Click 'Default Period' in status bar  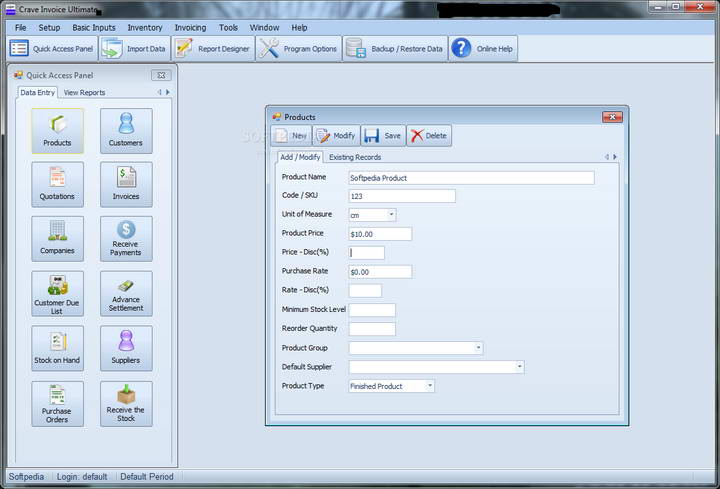pos(147,477)
